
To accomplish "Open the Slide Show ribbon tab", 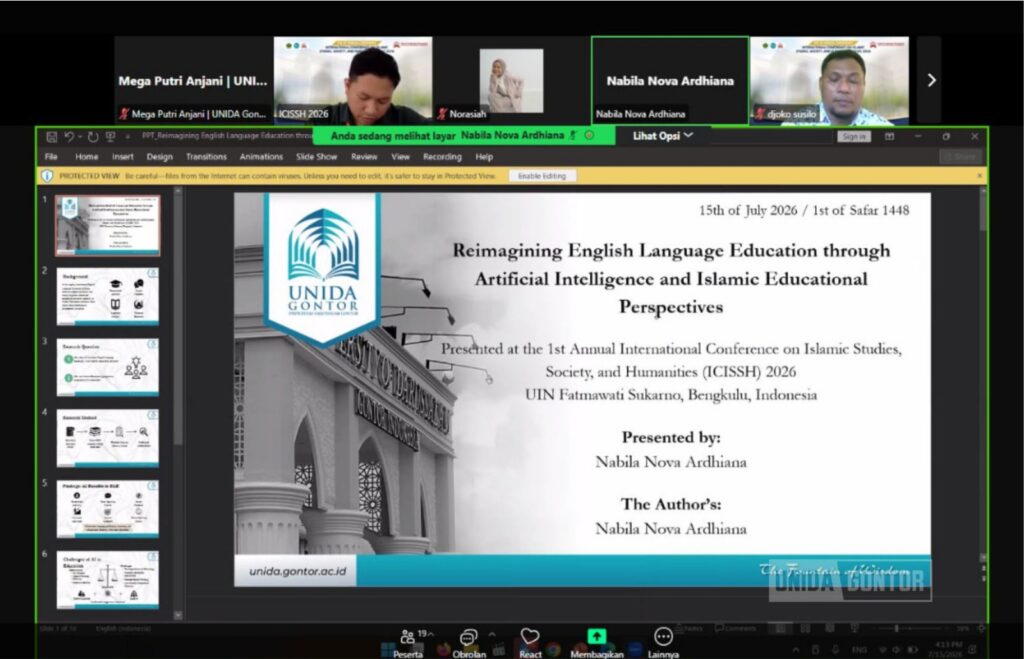I will (316, 157).
